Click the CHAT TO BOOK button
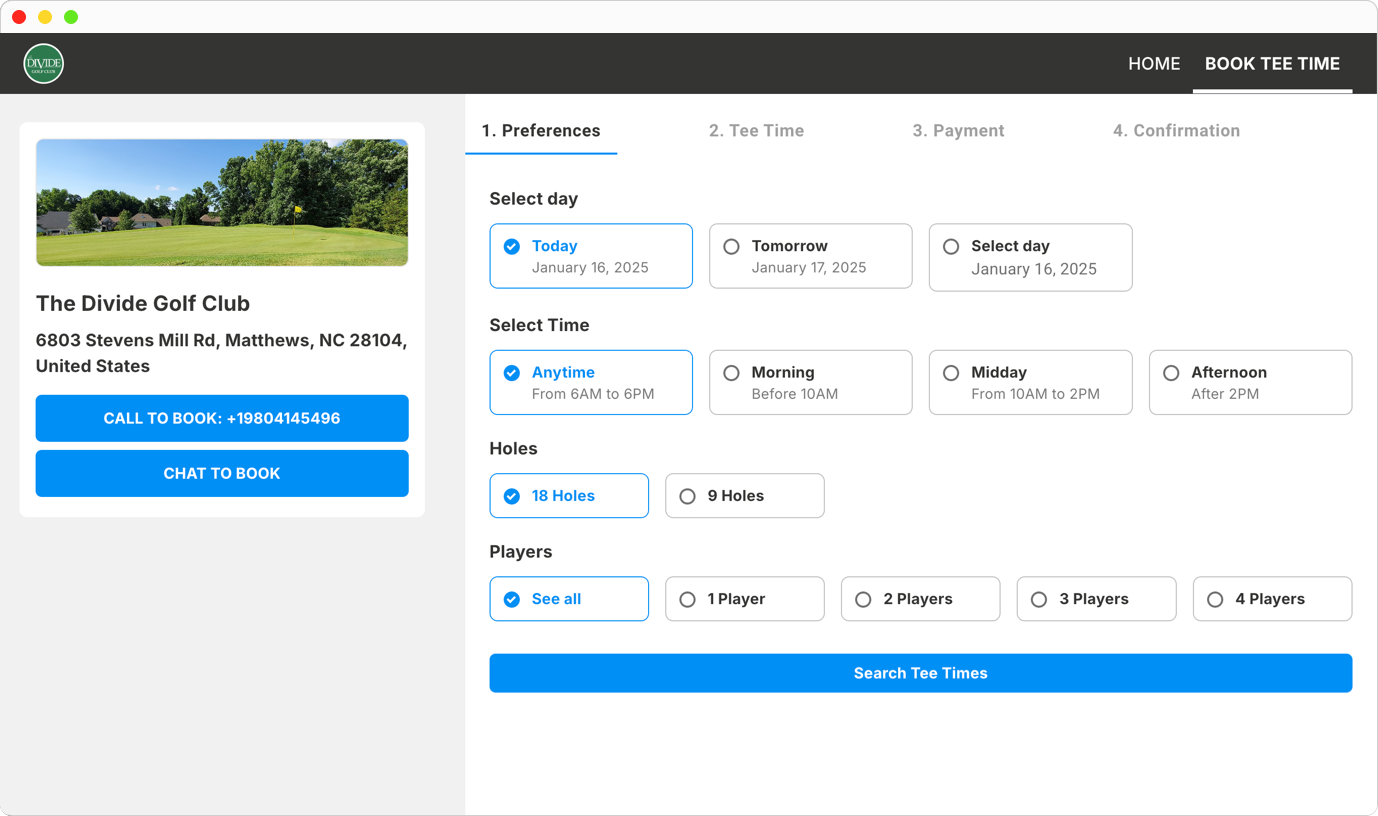Screen dimensions: 1378x816 click(x=222, y=473)
